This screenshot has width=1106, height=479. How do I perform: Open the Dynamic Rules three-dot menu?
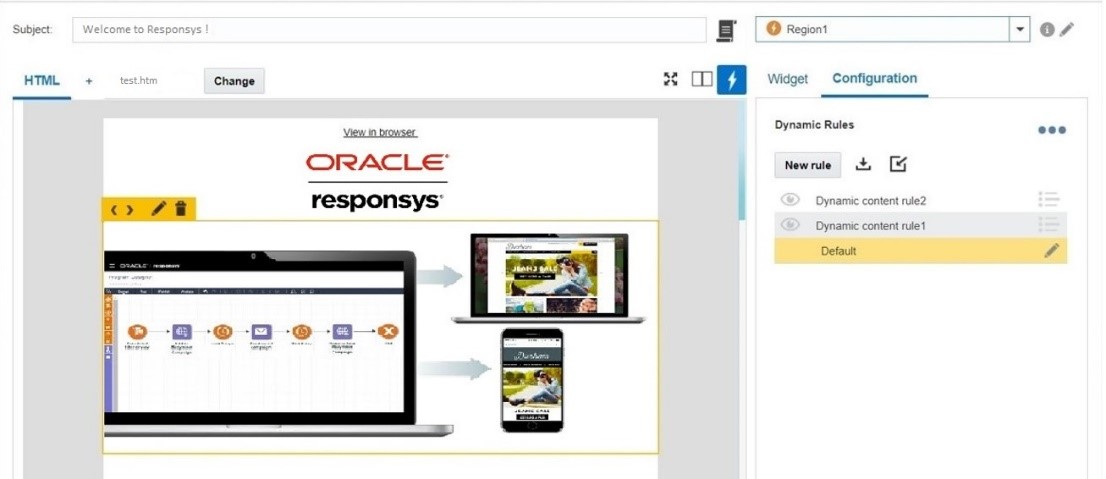pos(1052,130)
